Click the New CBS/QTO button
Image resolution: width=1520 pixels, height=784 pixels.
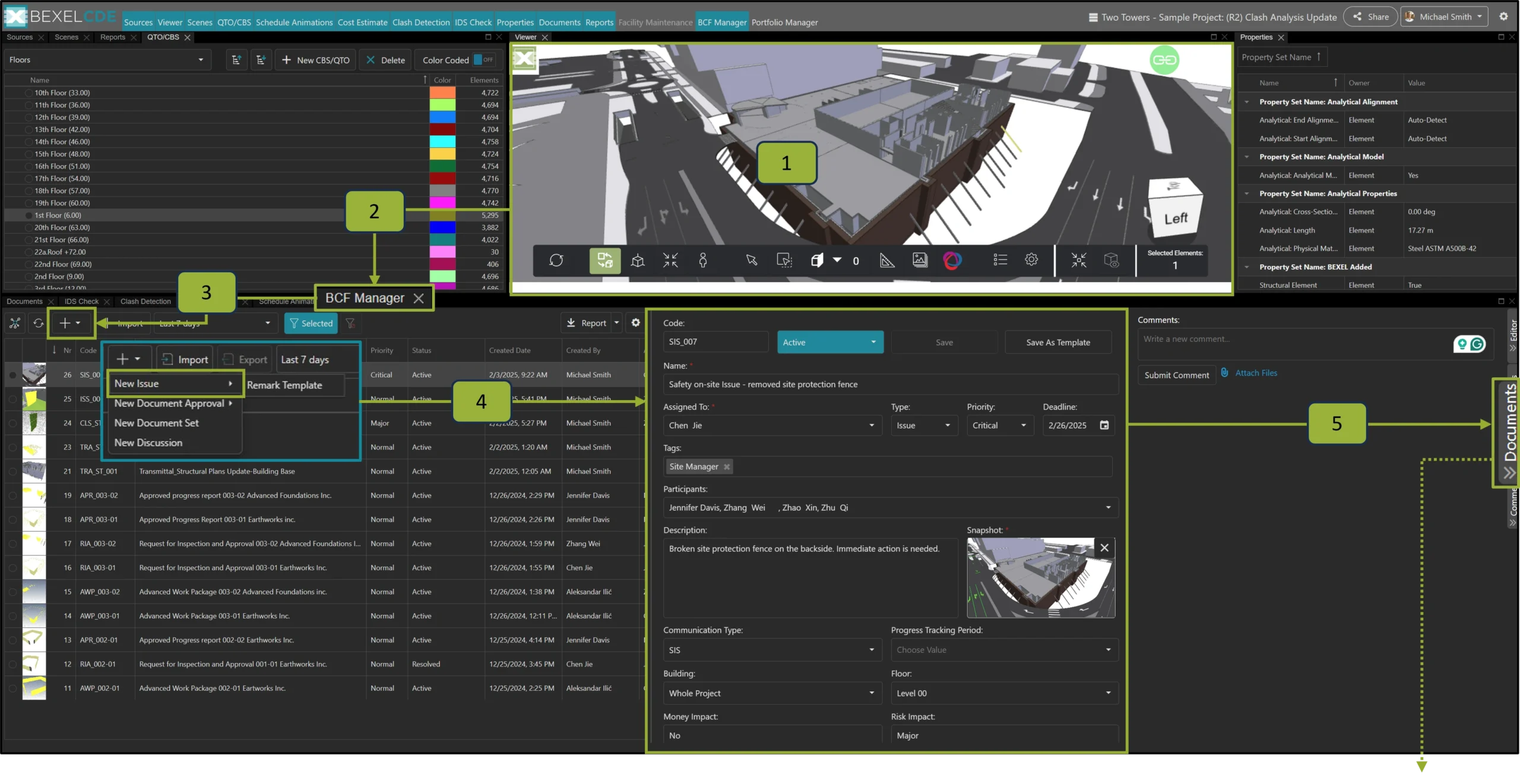coord(315,60)
